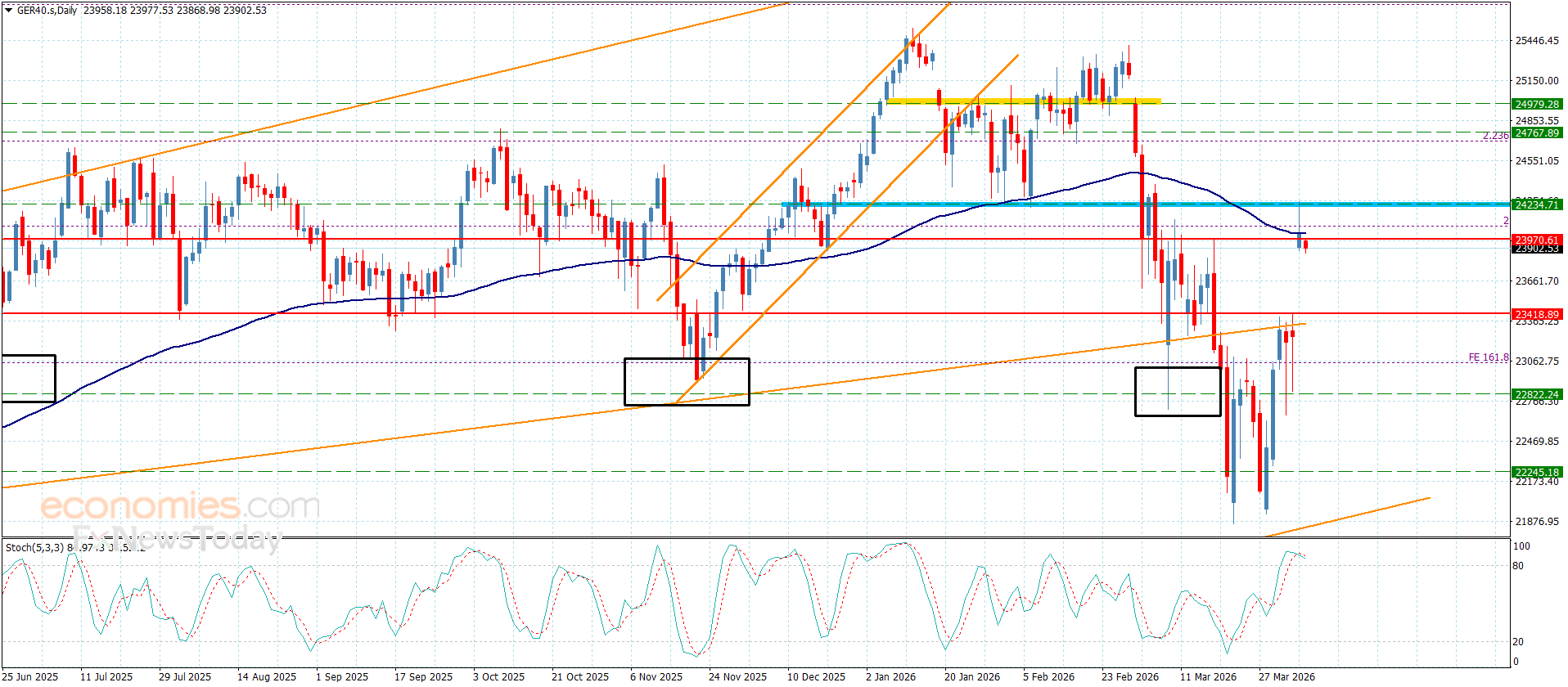Select the green 22822.24 price label

[1537, 394]
